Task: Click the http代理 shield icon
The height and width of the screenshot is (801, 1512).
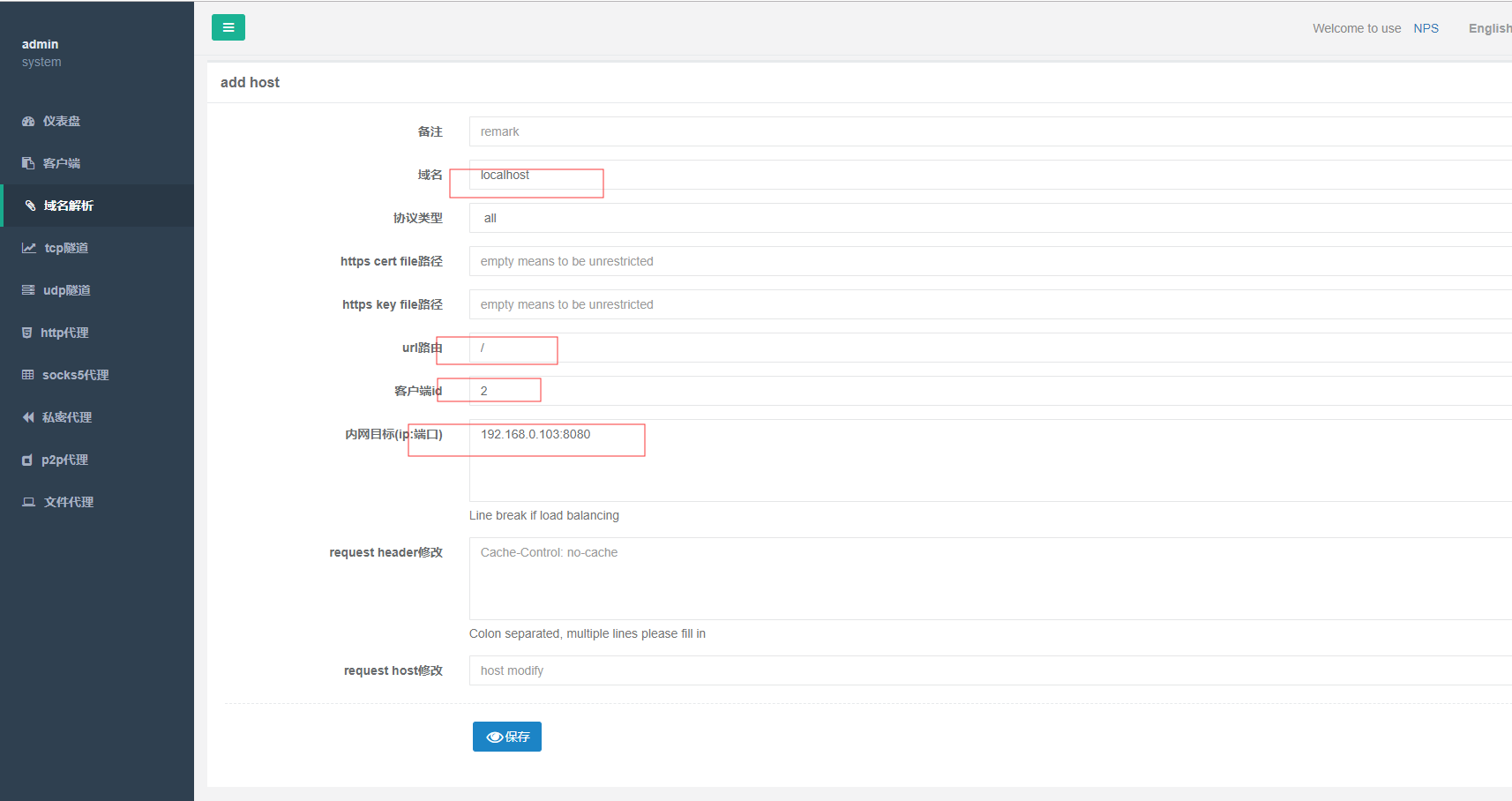Action: [x=27, y=333]
